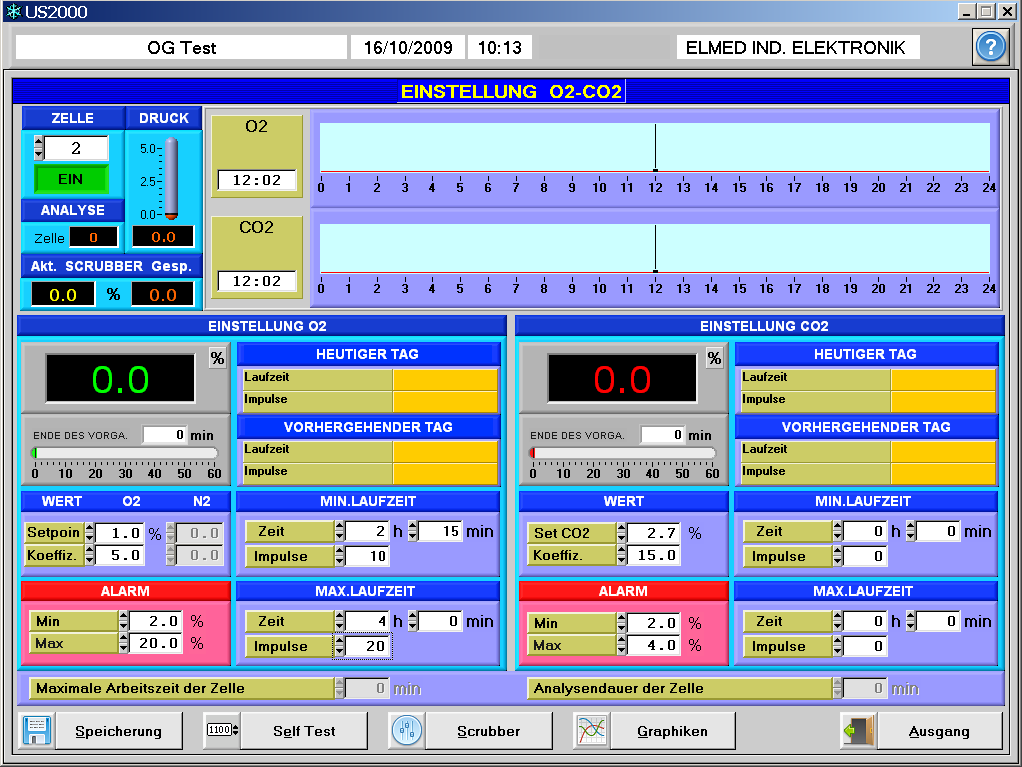
Task: Step the Set CO2 value arrows
Action: 622,533
